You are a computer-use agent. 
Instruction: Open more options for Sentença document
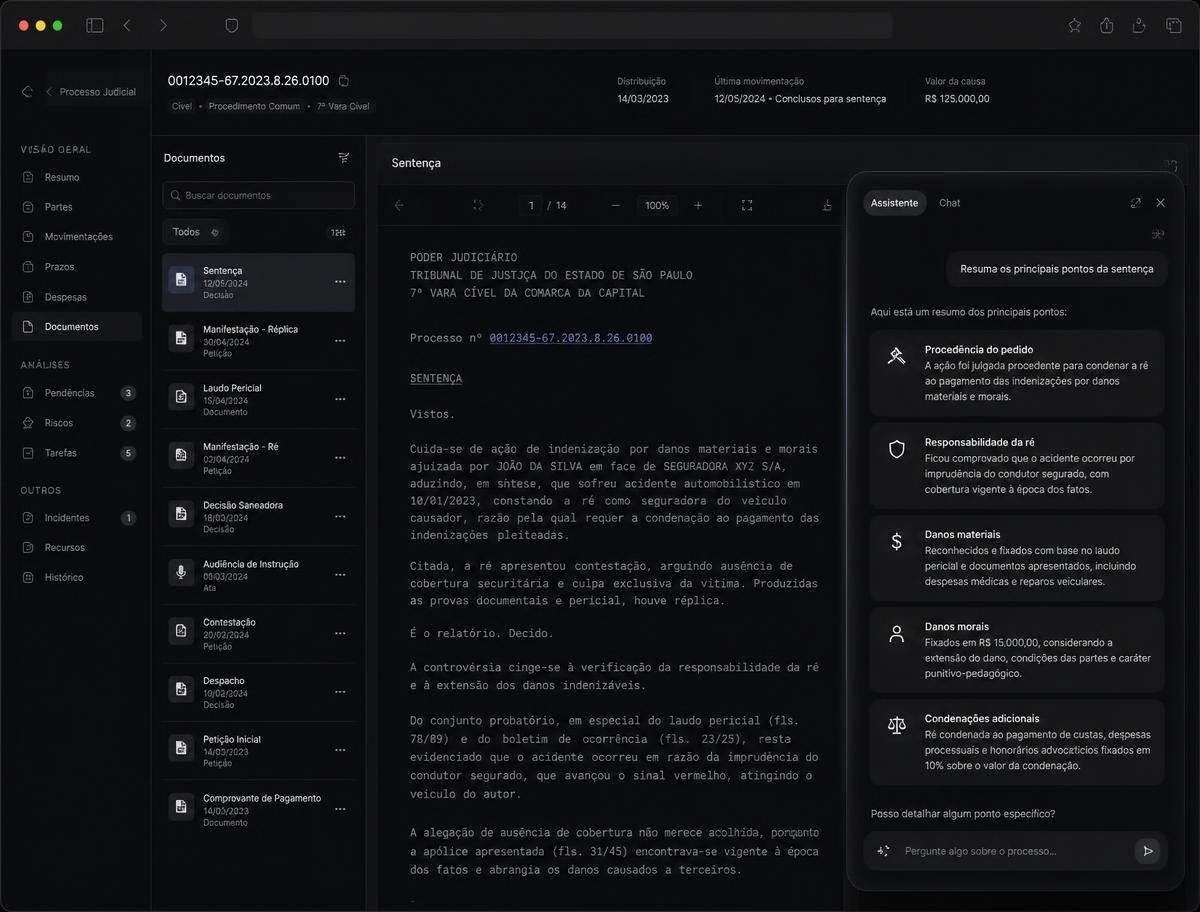click(x=340, y=282)
